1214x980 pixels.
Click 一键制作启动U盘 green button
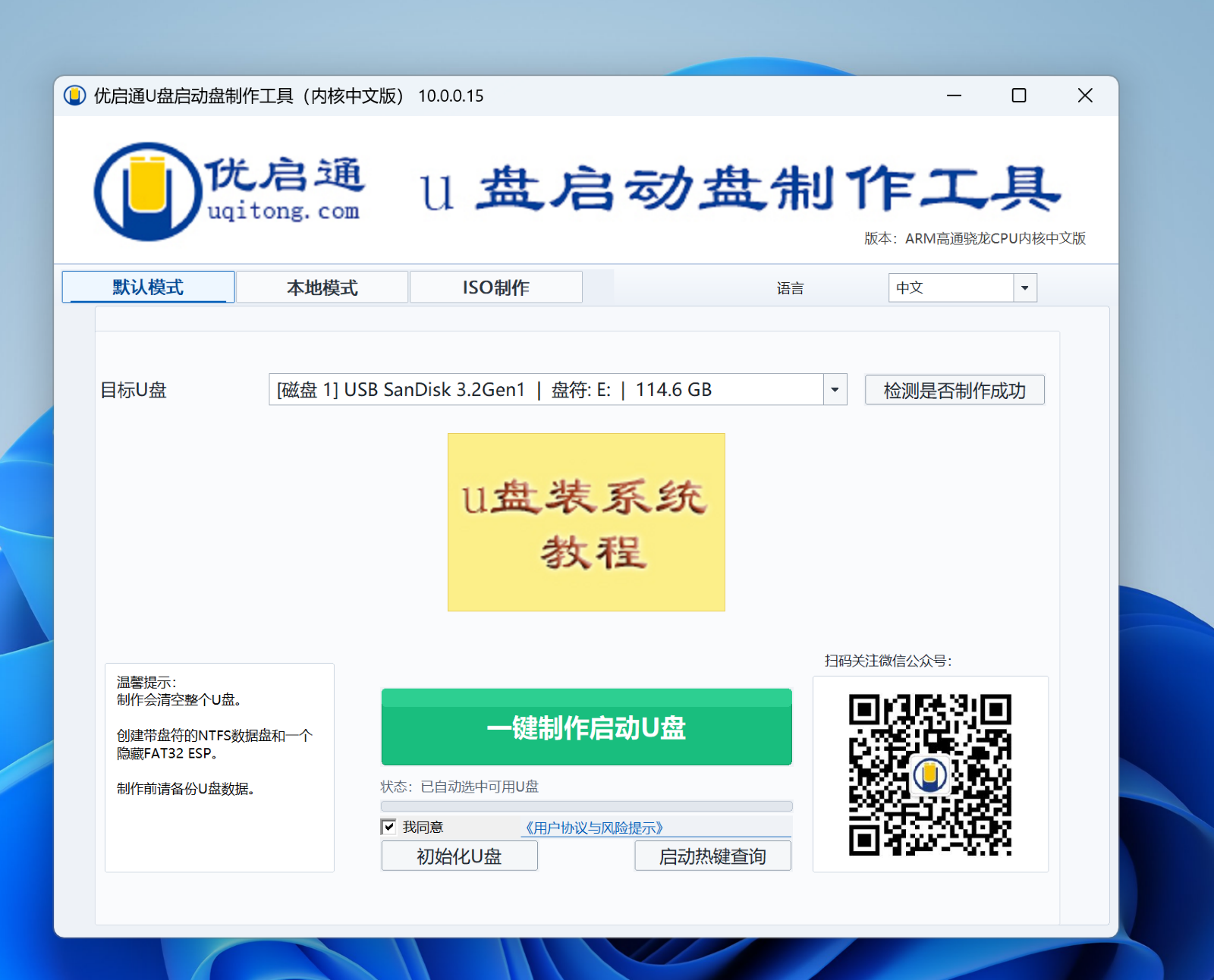587,727
